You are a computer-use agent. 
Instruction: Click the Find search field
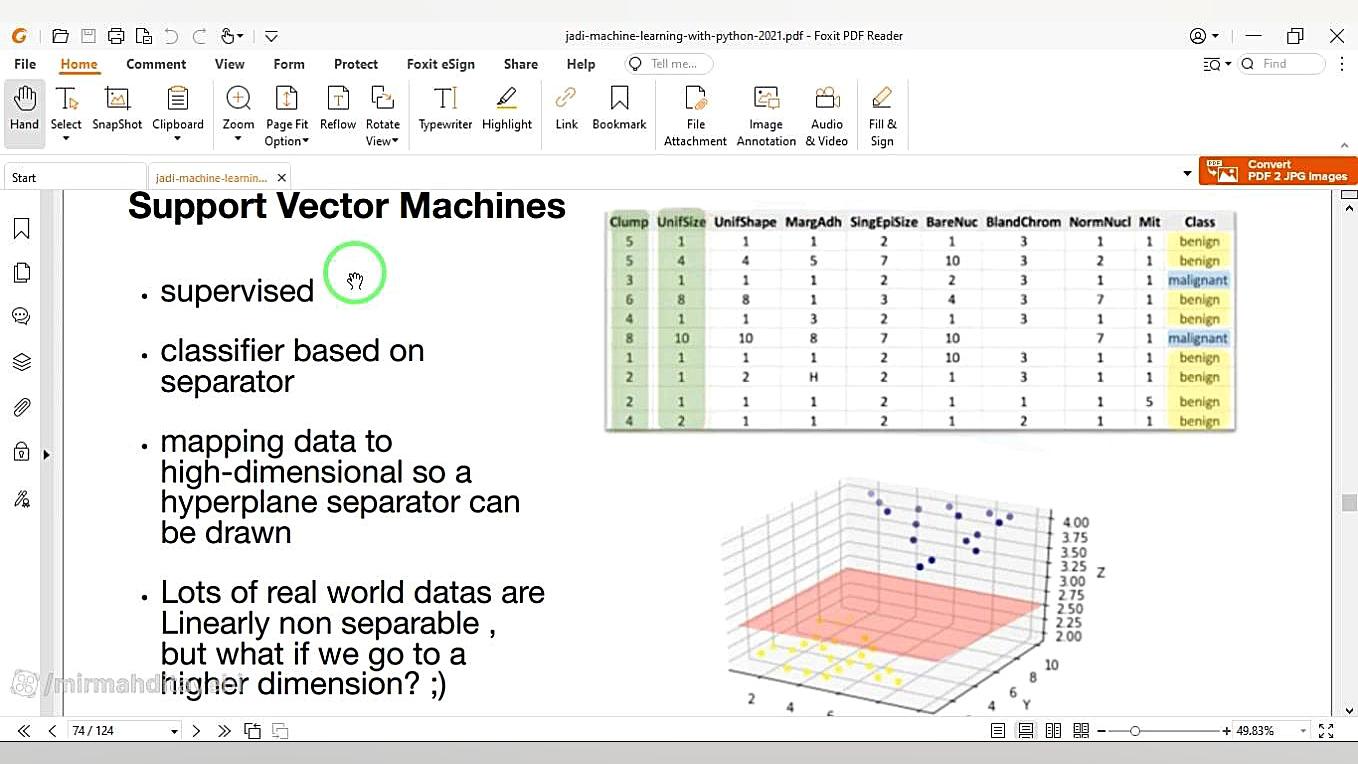coord(1282,64)
